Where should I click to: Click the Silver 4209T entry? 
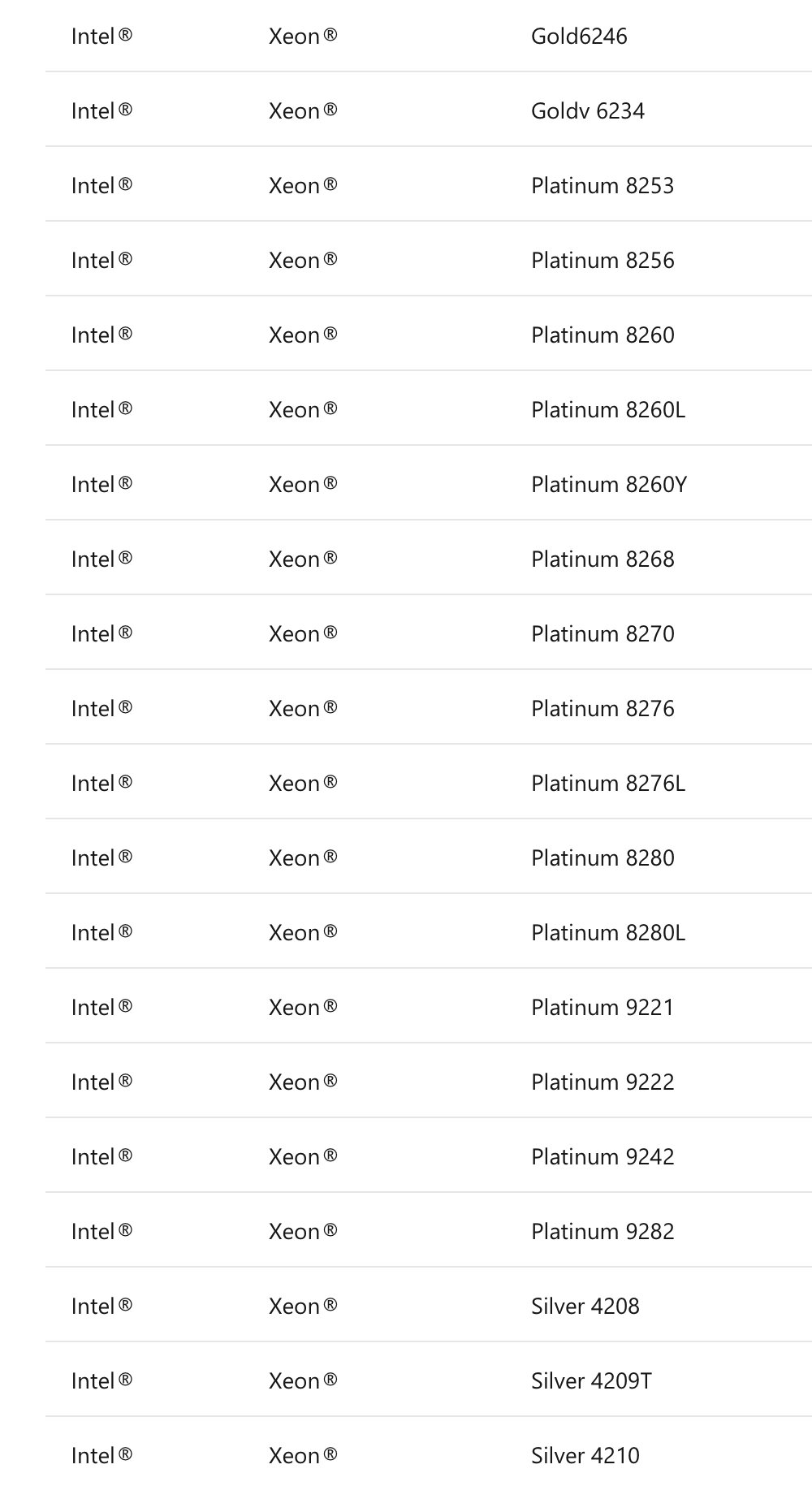[x=591, y=1381]
